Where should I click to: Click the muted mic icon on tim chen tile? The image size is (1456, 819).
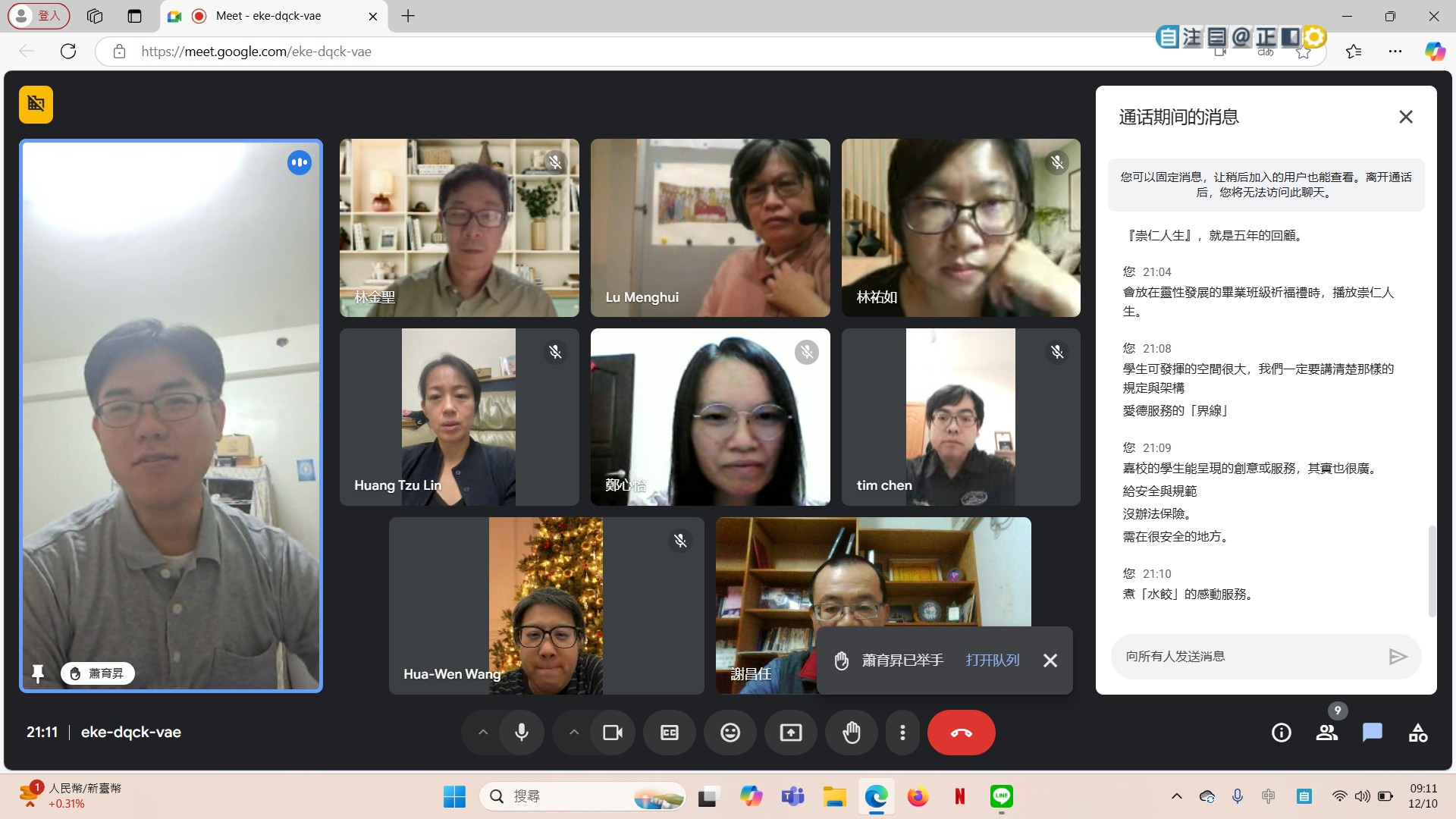(x=1057, y=352)
